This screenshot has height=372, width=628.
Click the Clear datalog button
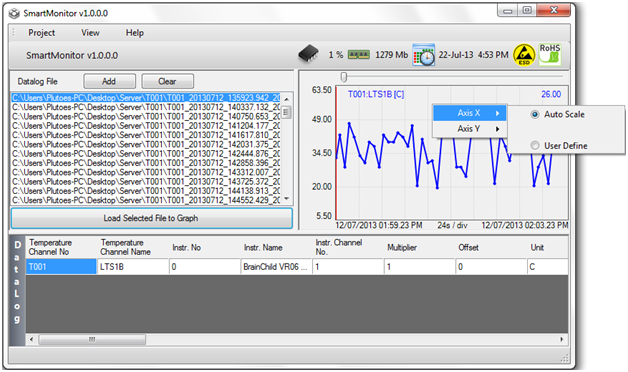pos(167,81)
